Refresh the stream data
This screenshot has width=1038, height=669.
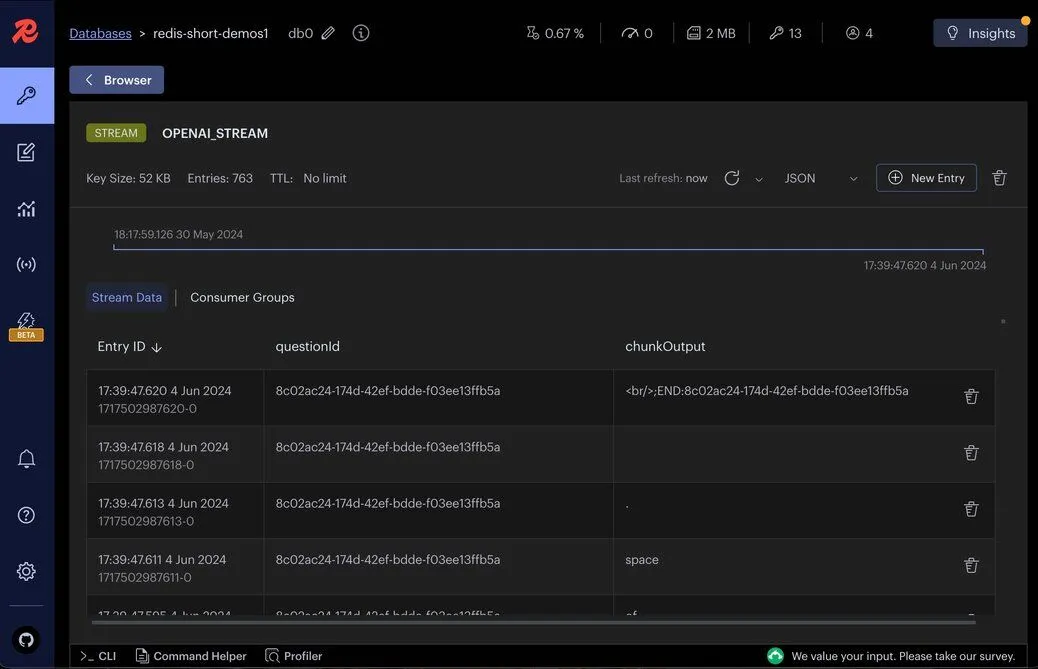[x=732, y=178]
